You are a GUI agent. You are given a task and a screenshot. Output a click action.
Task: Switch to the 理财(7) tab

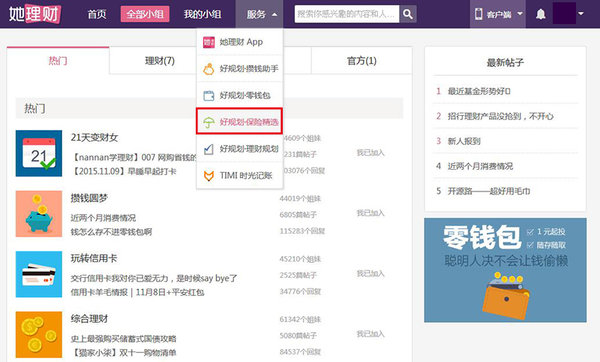point(160,60)
